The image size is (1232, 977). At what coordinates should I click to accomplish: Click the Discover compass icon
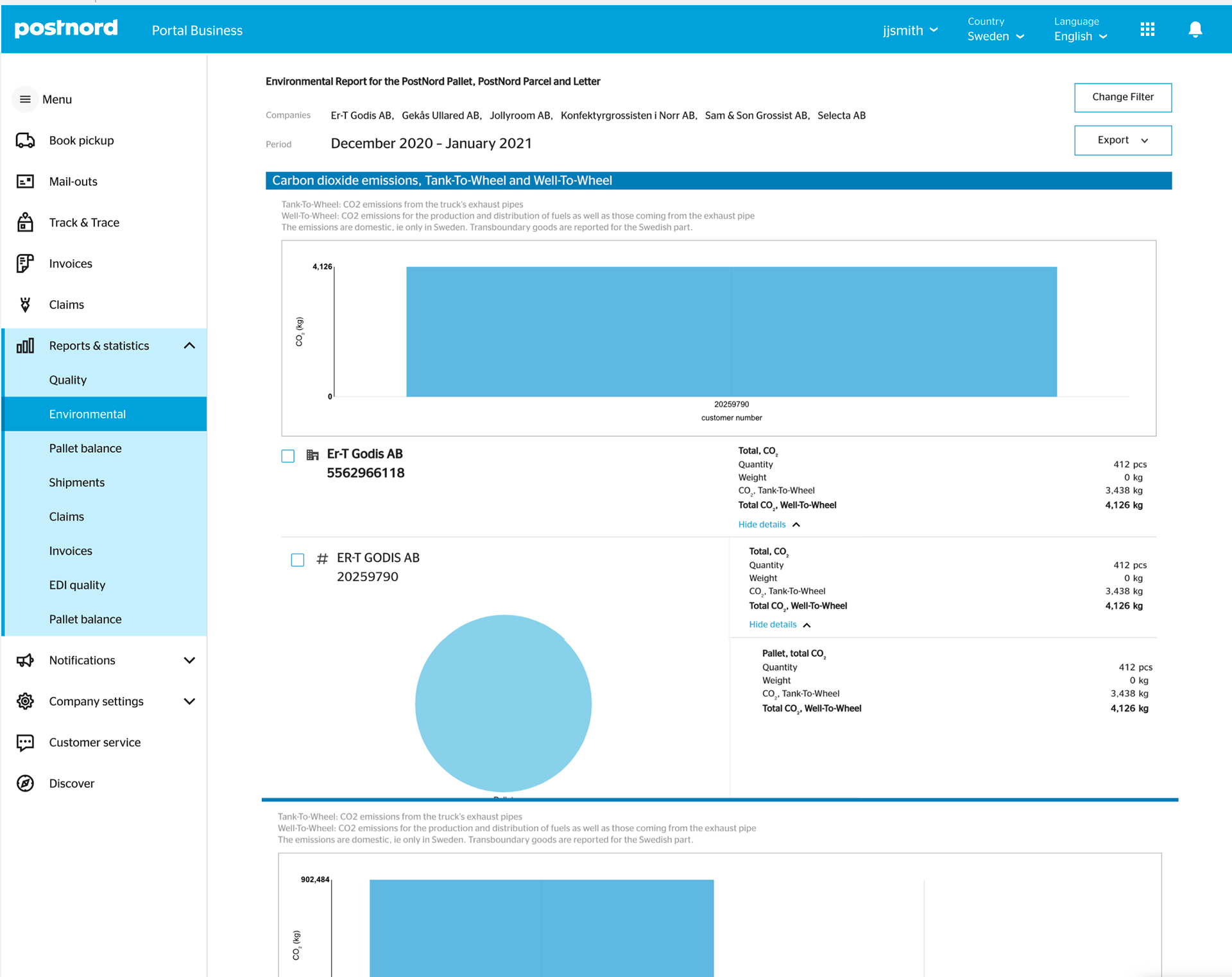pos(25,783)
